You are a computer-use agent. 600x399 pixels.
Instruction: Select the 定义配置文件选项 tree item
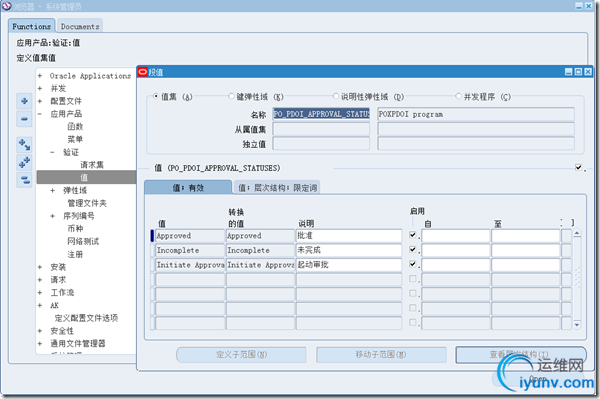tap(86, 318)
